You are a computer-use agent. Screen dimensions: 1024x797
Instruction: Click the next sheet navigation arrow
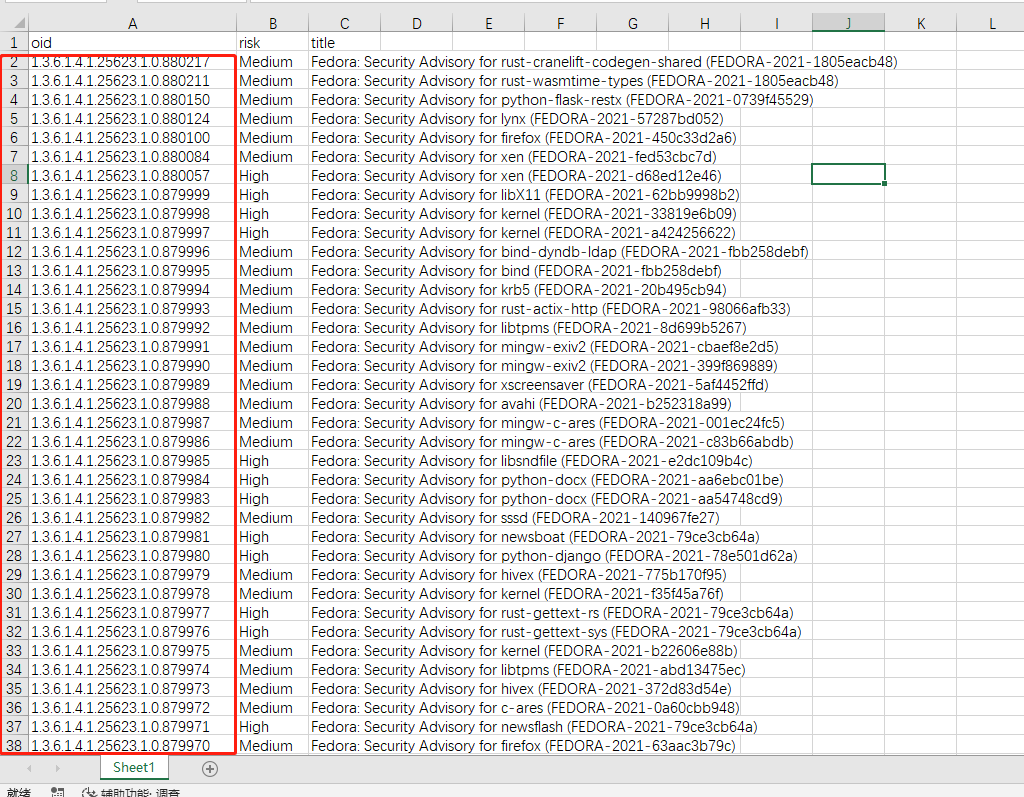(57, 769)
